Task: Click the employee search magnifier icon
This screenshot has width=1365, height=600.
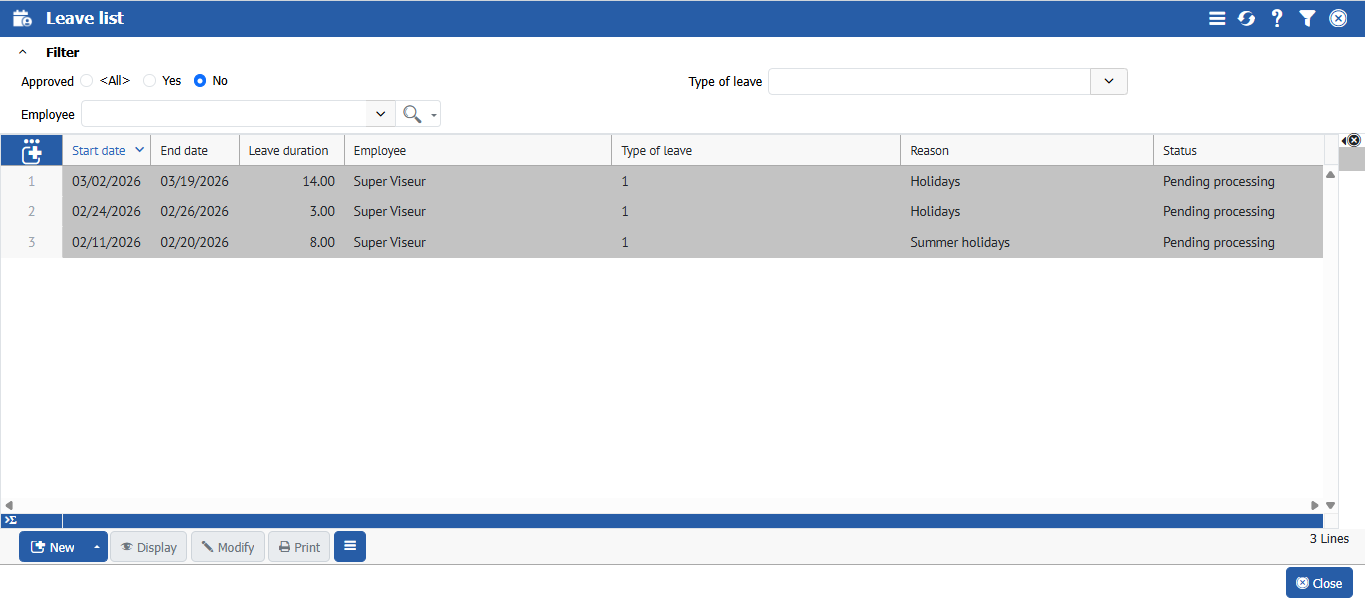Action: pos(411,114)
